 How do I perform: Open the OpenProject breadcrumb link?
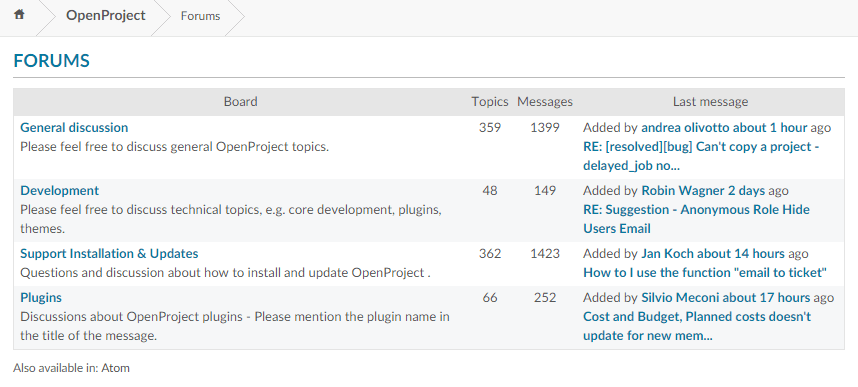(x=106, y=15)
